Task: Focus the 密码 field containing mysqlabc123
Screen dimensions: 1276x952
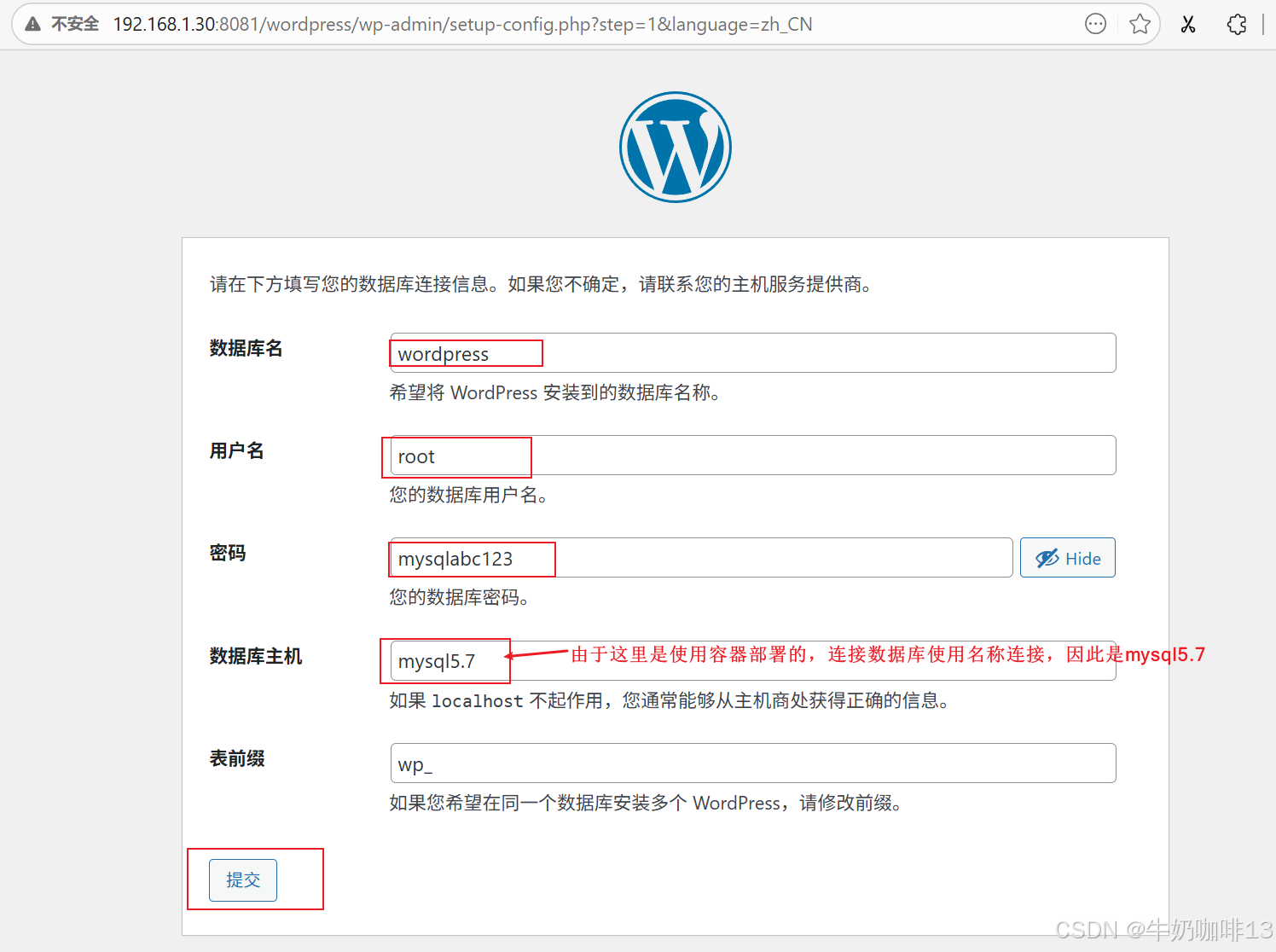Action: click(701, 558)
